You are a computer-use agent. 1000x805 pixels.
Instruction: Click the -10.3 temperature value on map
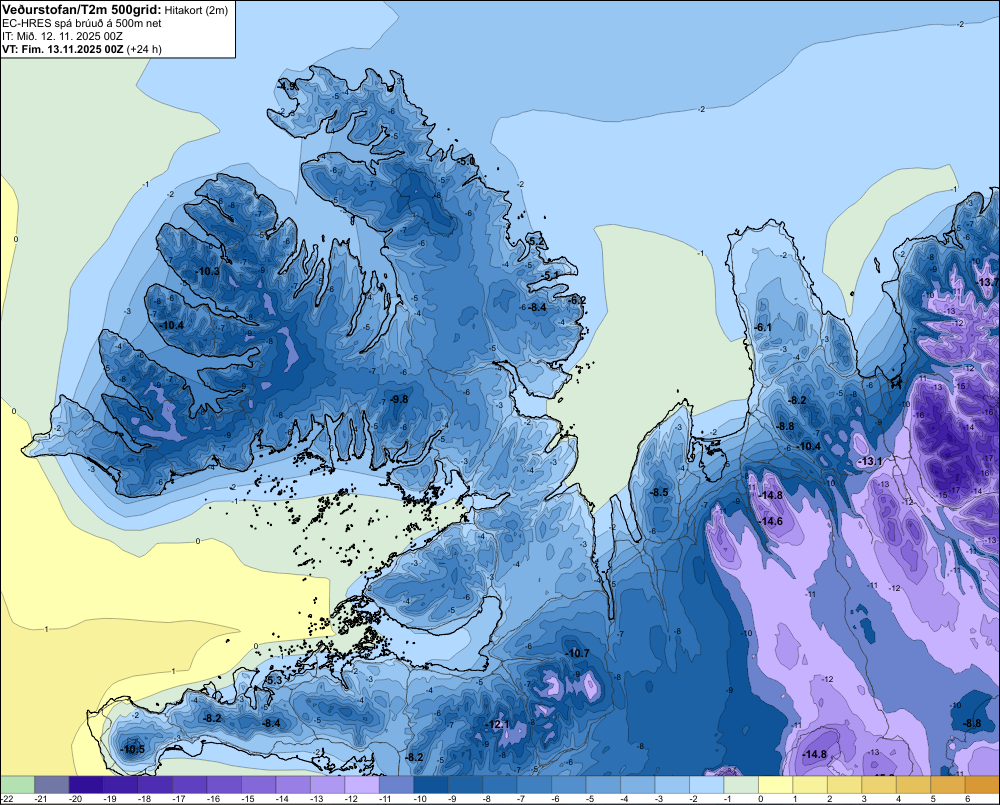pyautogui.click(x=207, y=271)
